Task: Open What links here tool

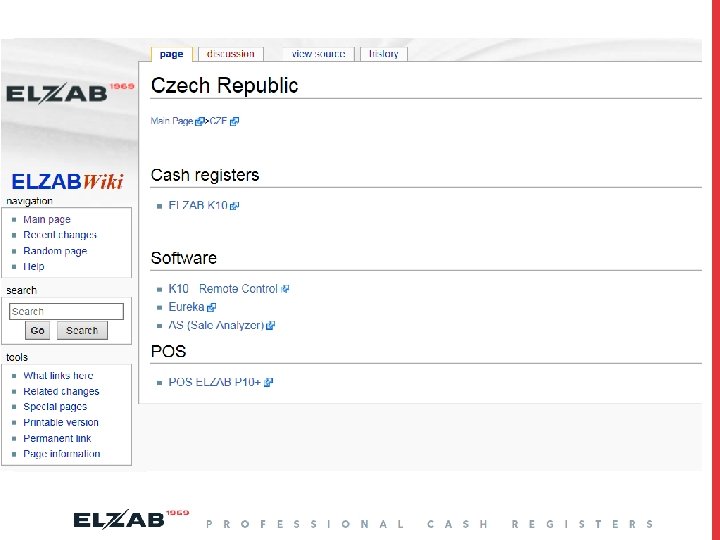Action: point(58,376)
